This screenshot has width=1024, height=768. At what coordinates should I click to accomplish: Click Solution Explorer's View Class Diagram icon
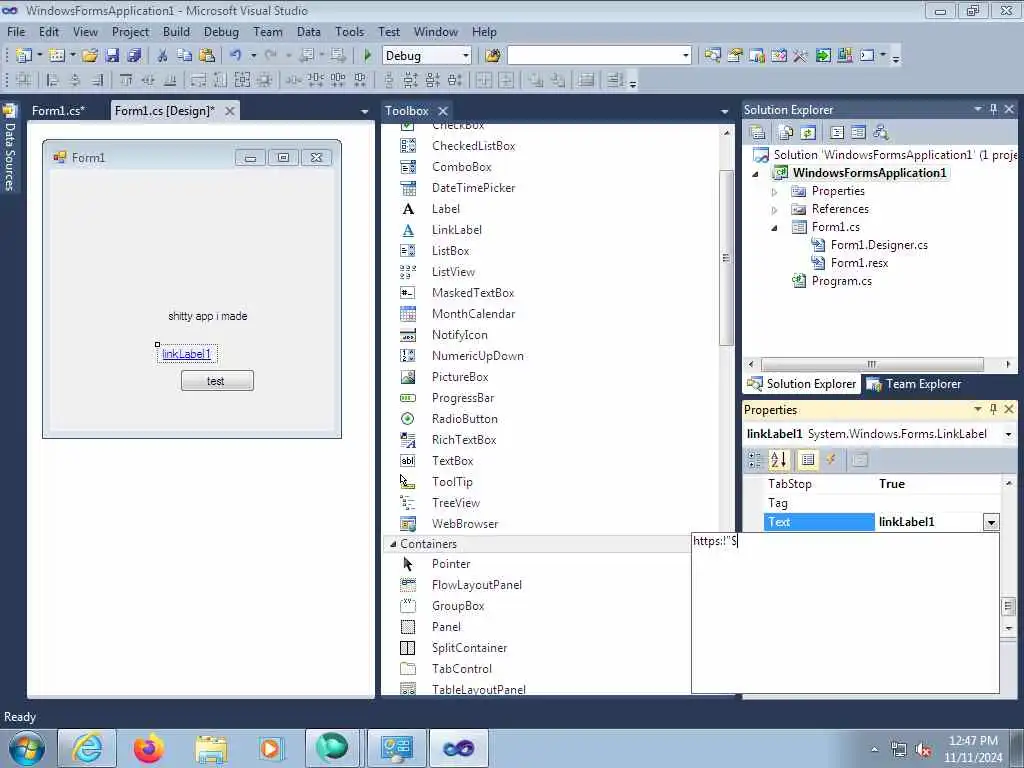(881, 133)
